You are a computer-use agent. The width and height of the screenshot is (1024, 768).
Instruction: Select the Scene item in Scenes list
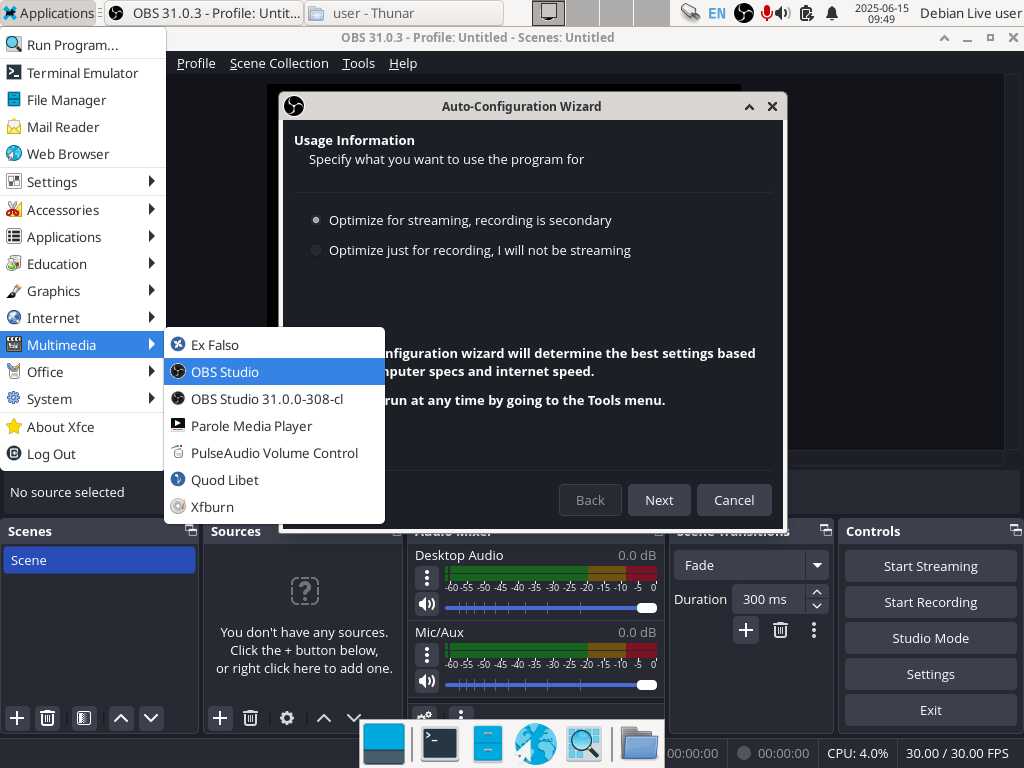(x=99, y=560)
